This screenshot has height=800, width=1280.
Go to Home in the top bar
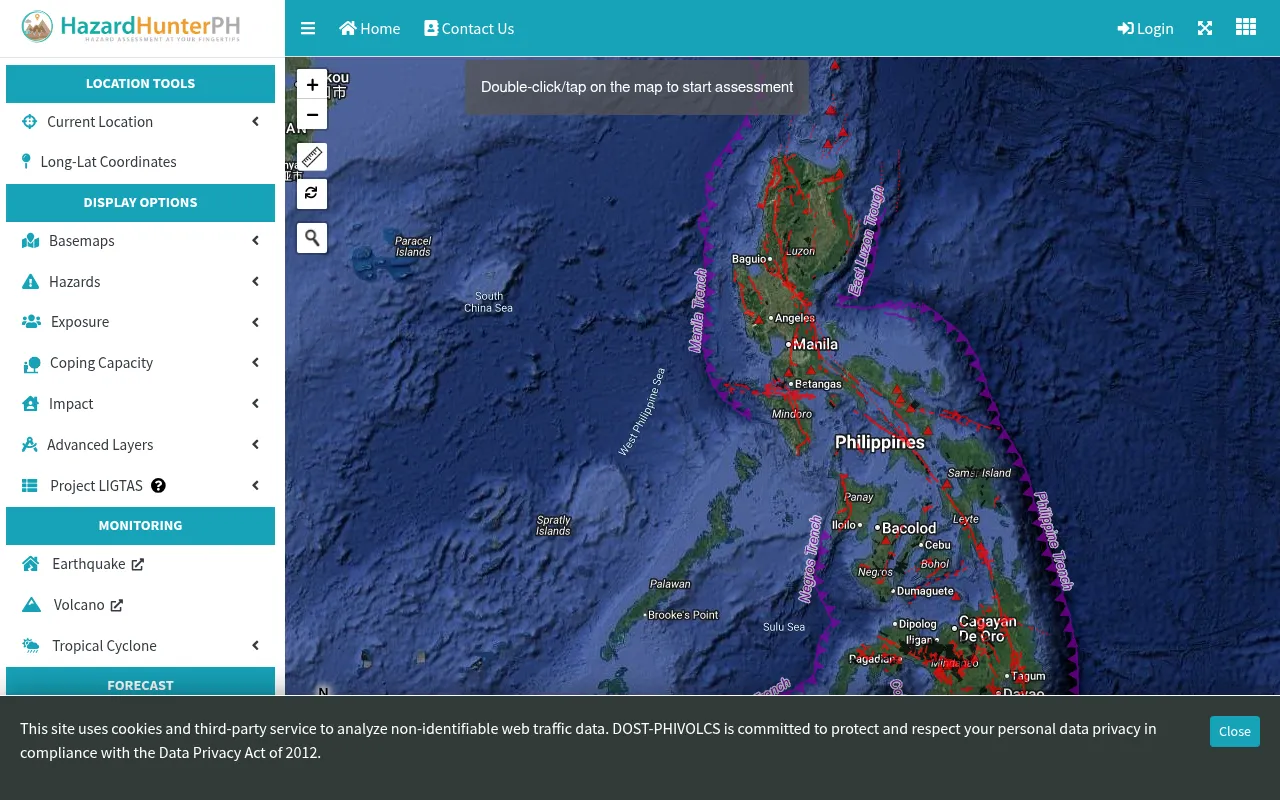click(370, 28)
